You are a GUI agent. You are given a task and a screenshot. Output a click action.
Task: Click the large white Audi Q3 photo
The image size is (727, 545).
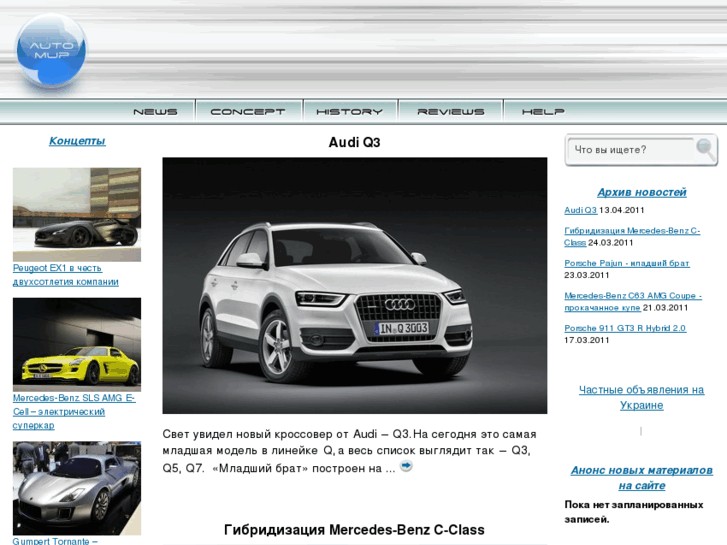coord(355,285)
